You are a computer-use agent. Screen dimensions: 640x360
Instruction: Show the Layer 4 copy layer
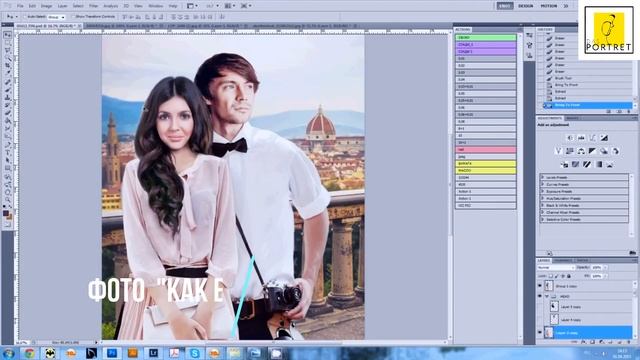click(x=540, y=320)
